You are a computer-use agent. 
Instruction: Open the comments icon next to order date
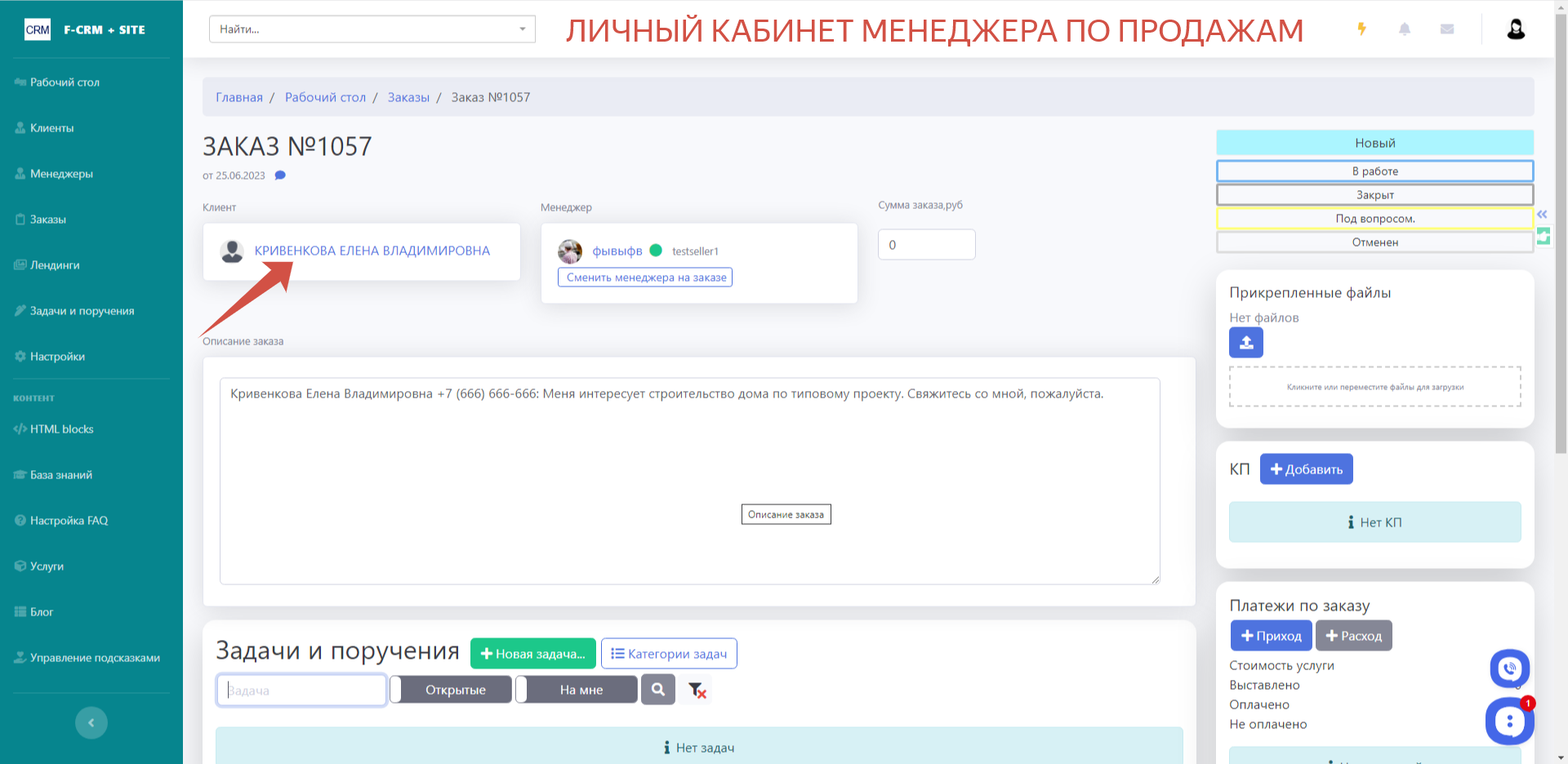coord(280,175)
